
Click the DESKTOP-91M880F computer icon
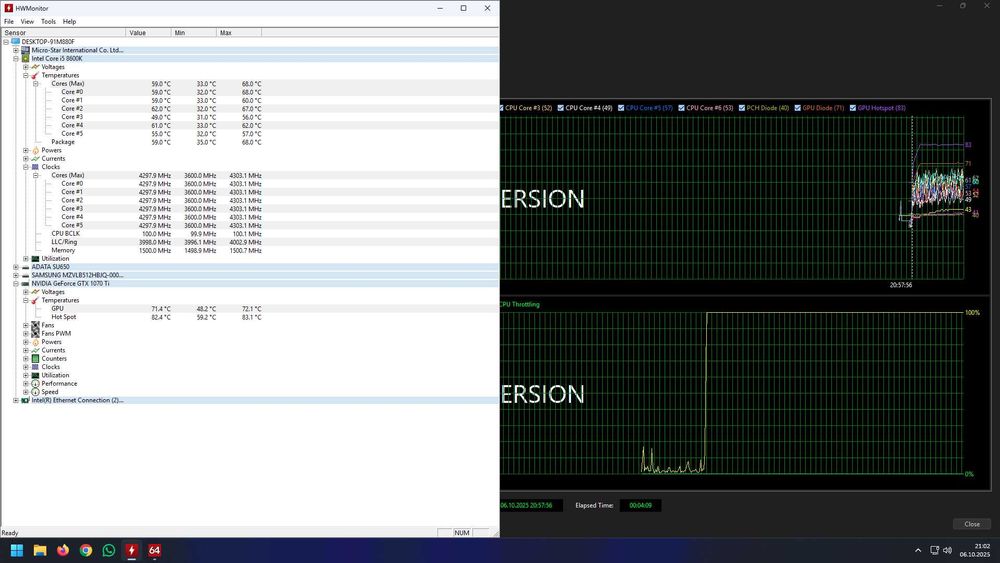pos(15,41)
